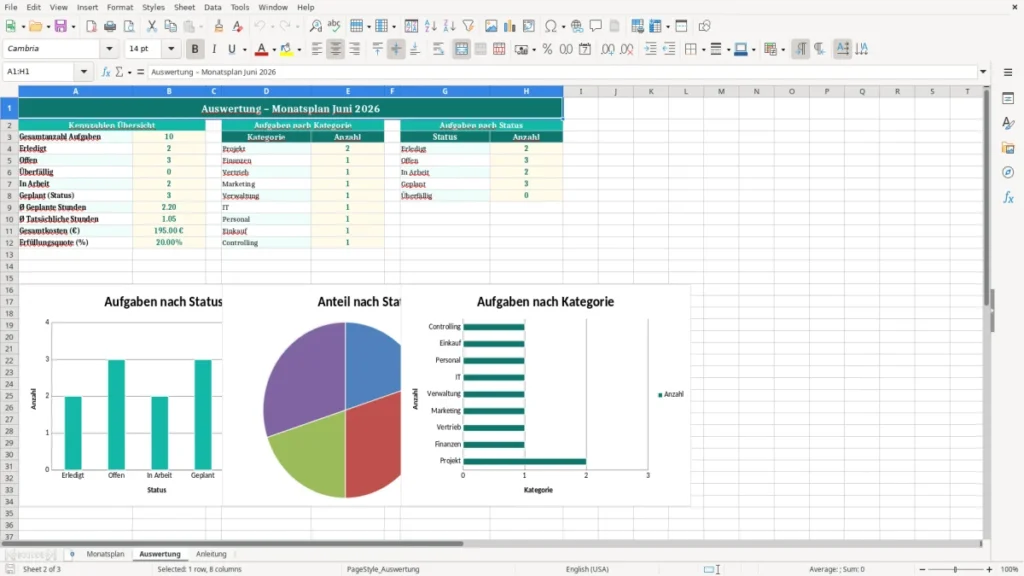Click the Print icon
The image size is (1024, 576).
(110, 26)
